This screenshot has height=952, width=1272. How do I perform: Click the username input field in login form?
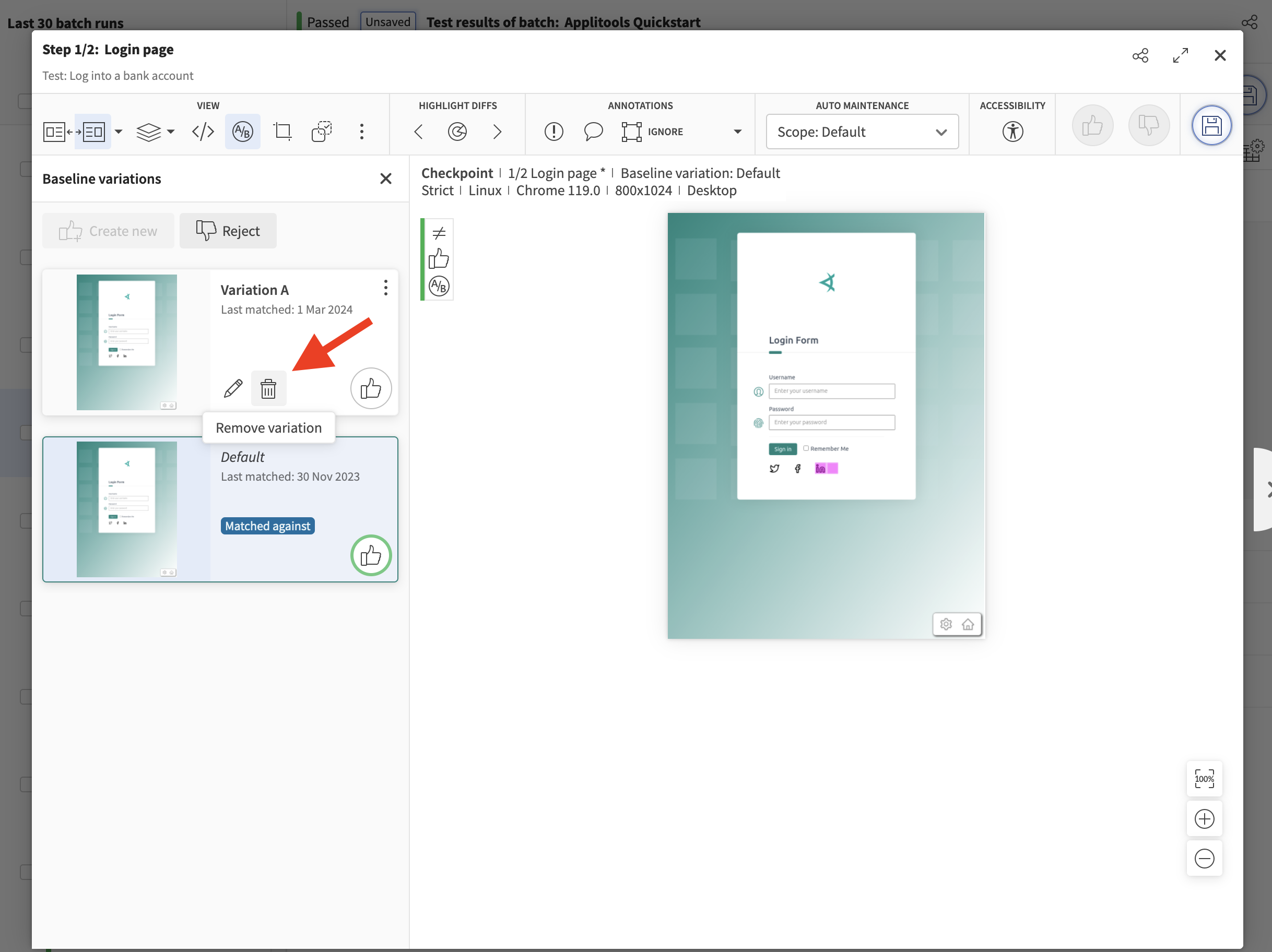832,391
